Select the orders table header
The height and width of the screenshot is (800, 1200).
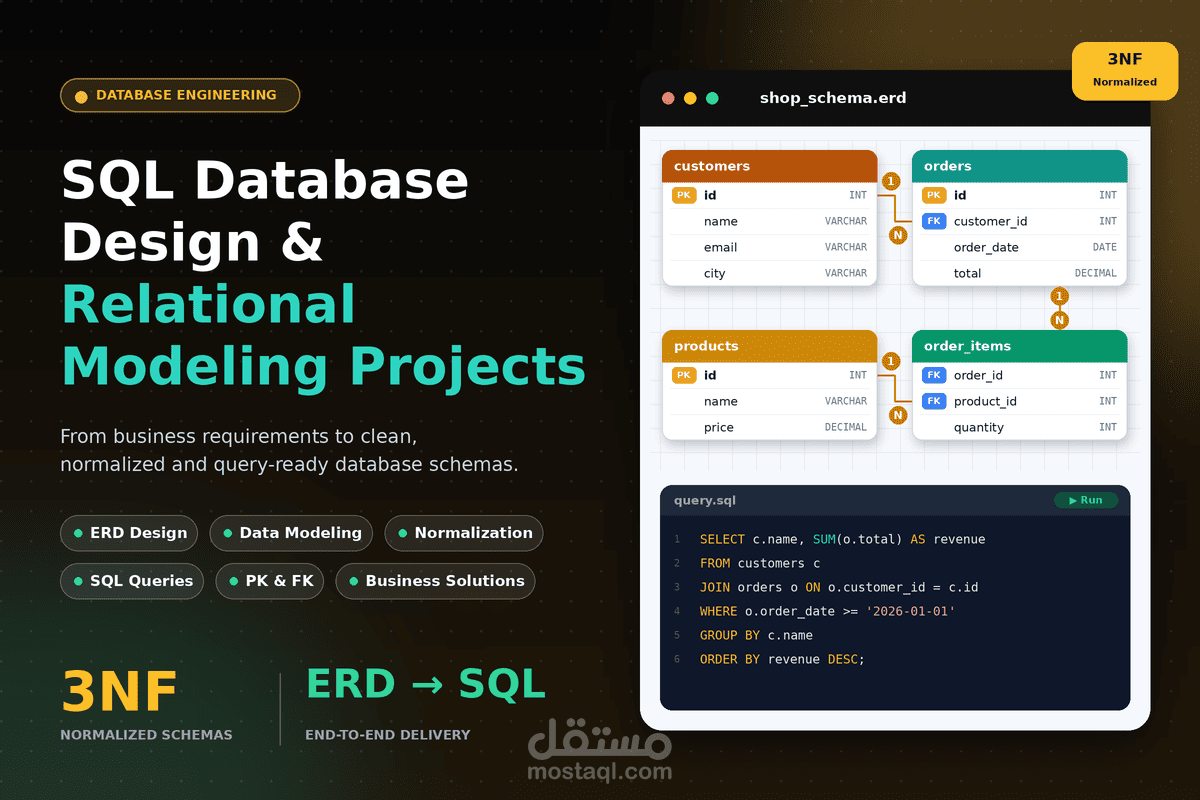click(1020, 166)
